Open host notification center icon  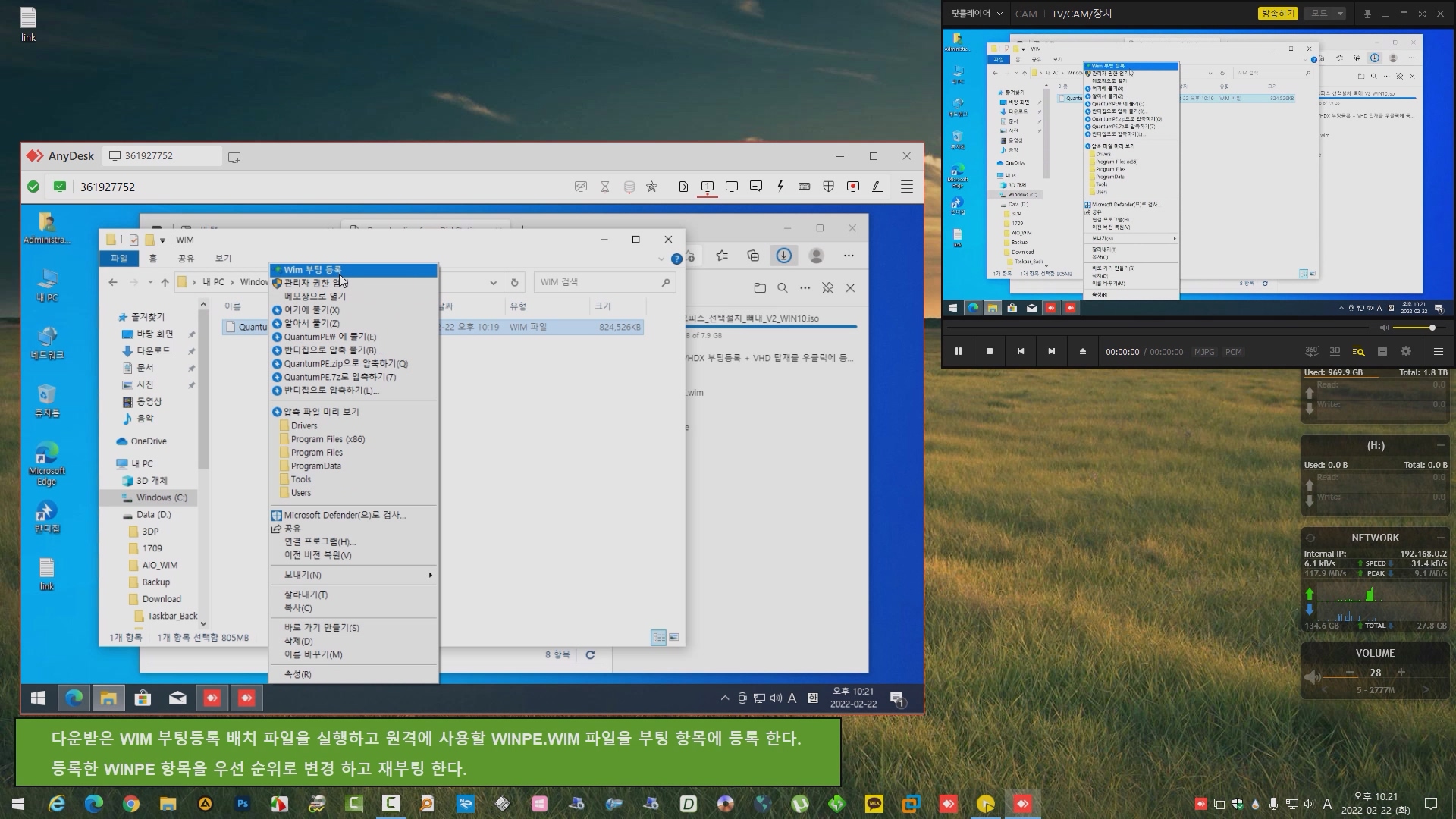1431,804
